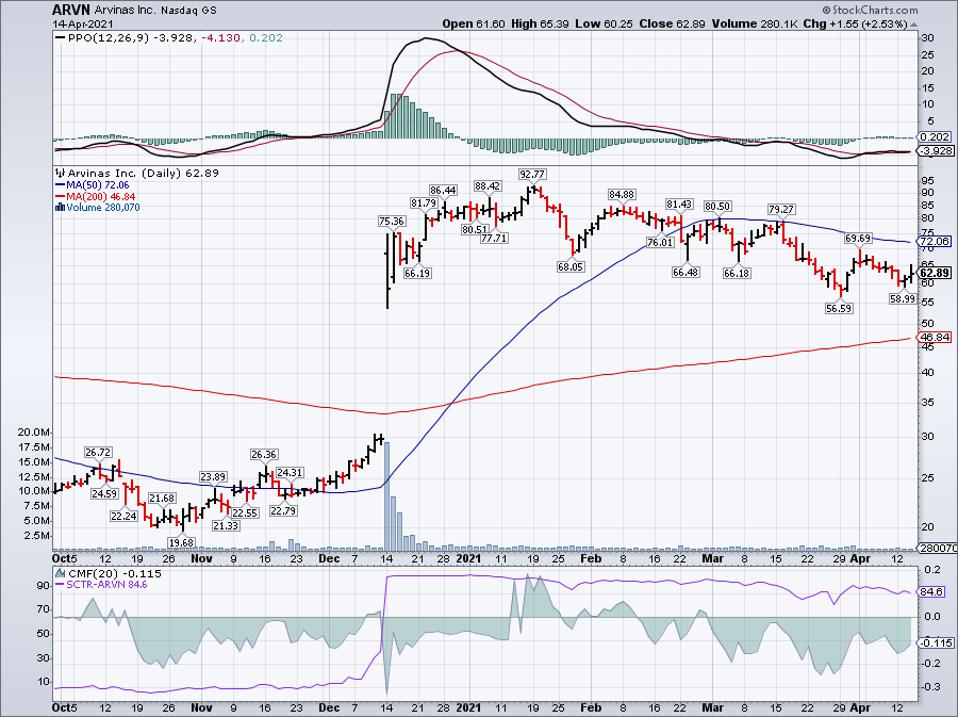Click the 66.48 low price label
This screenshot has width=958, height=717.
(686, 272)
